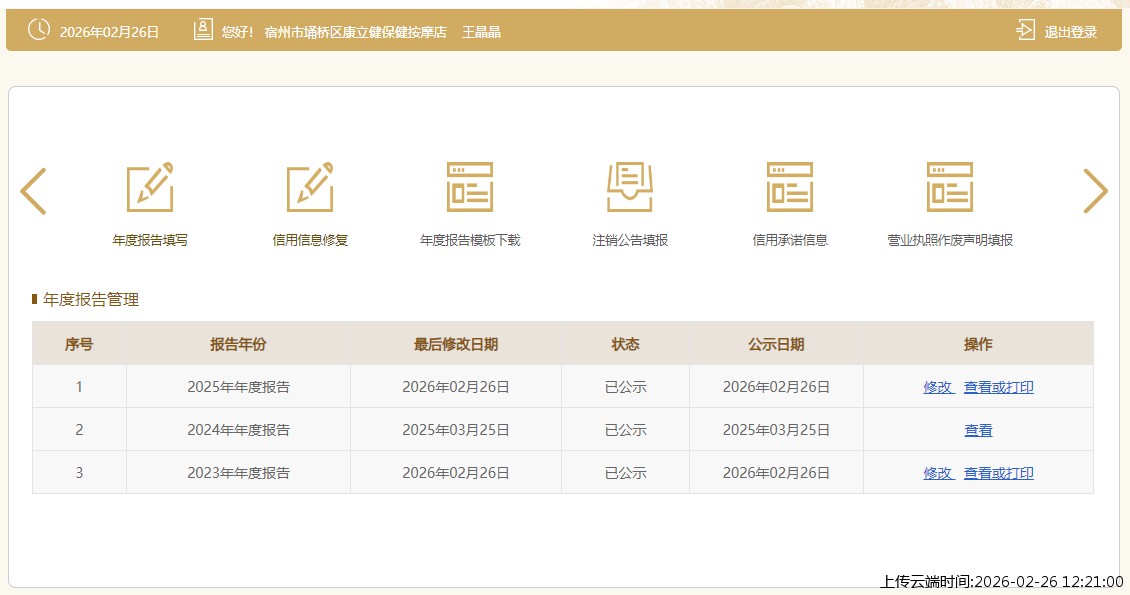Click the 操作 column header

click(978, 344)
